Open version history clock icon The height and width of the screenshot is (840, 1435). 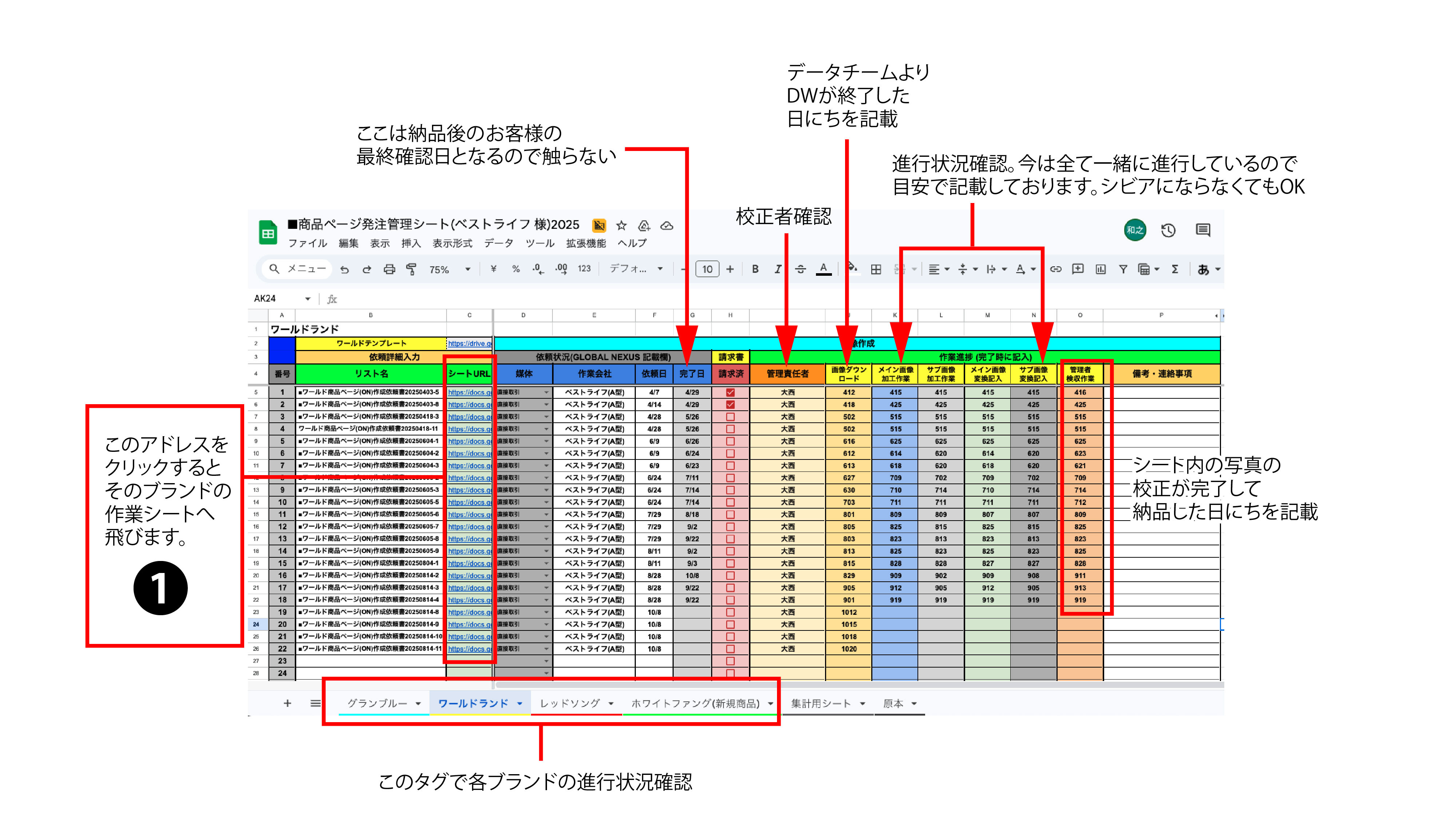click(1168, 231)
